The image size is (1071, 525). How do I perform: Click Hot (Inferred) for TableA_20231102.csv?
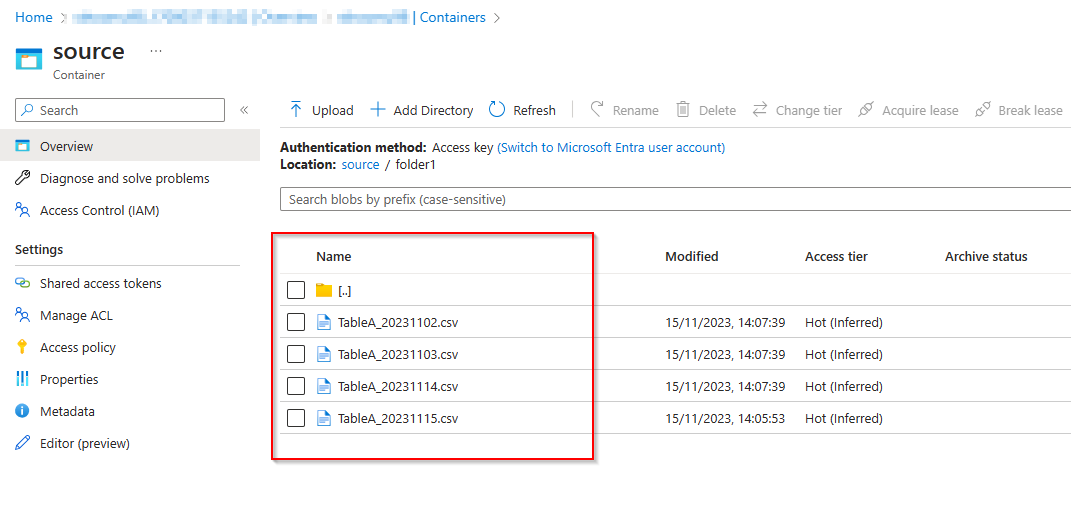[844, 322]
